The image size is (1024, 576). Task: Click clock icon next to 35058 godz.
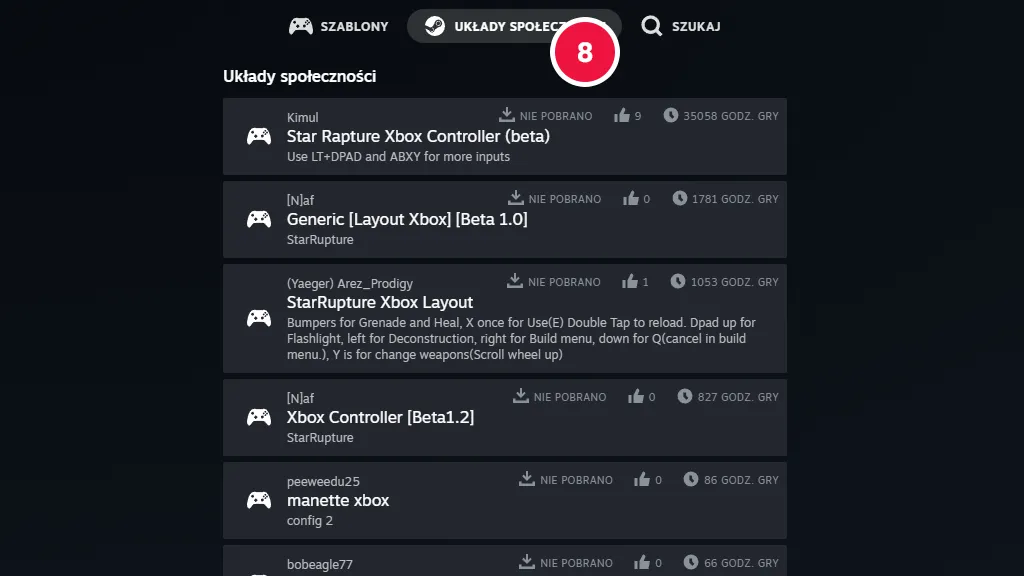pyautogui.click(x=671, y=116)
